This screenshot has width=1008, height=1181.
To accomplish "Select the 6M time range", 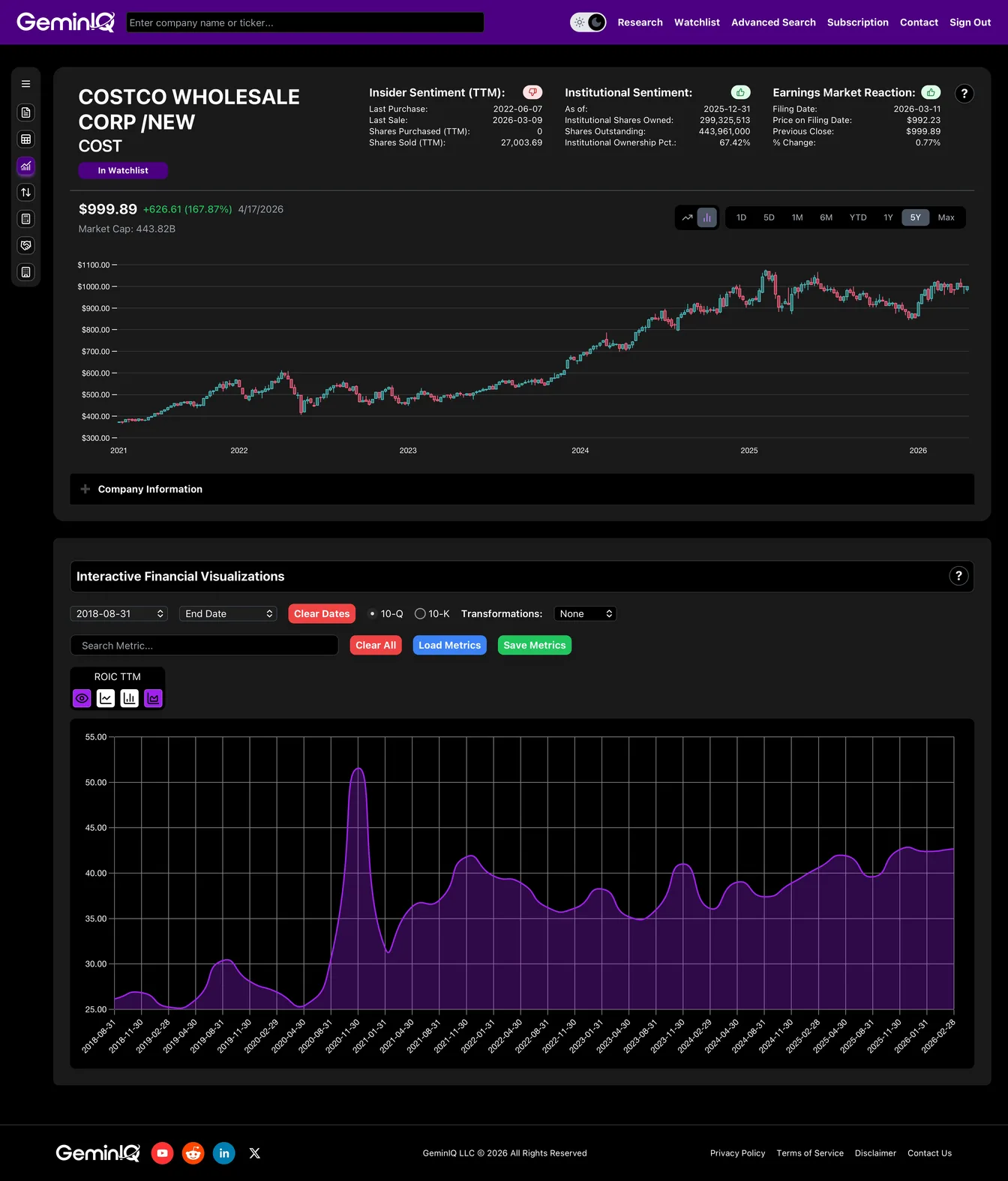I will [826, 217].
